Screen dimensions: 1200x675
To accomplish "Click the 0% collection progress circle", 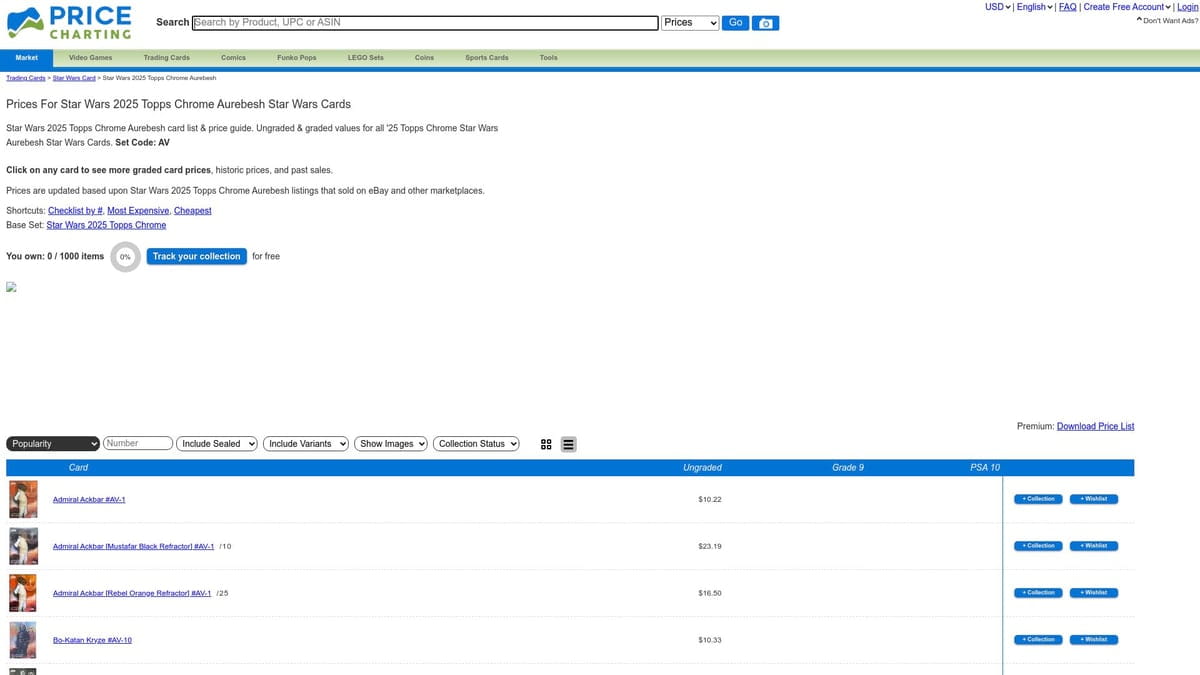I will tap(125, 257).
